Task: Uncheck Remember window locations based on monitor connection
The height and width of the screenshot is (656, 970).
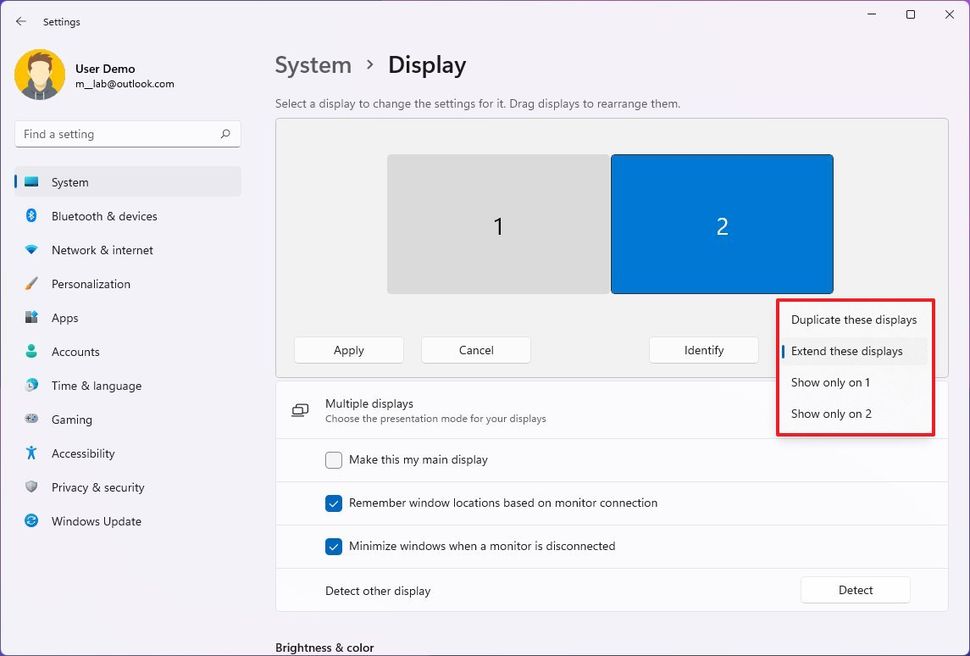Action: click(x=334, y=503)
